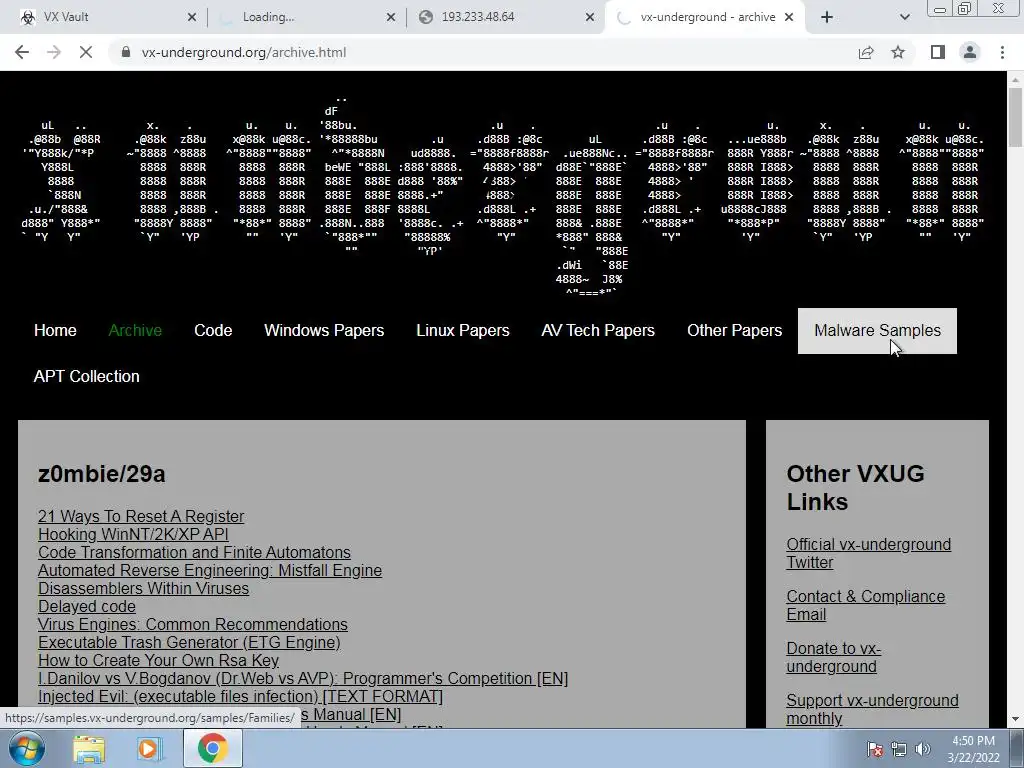Open the taskbar clock showing 4:50 PM
Viewport: 1024px width, 768px height.
tap(973, 749)
